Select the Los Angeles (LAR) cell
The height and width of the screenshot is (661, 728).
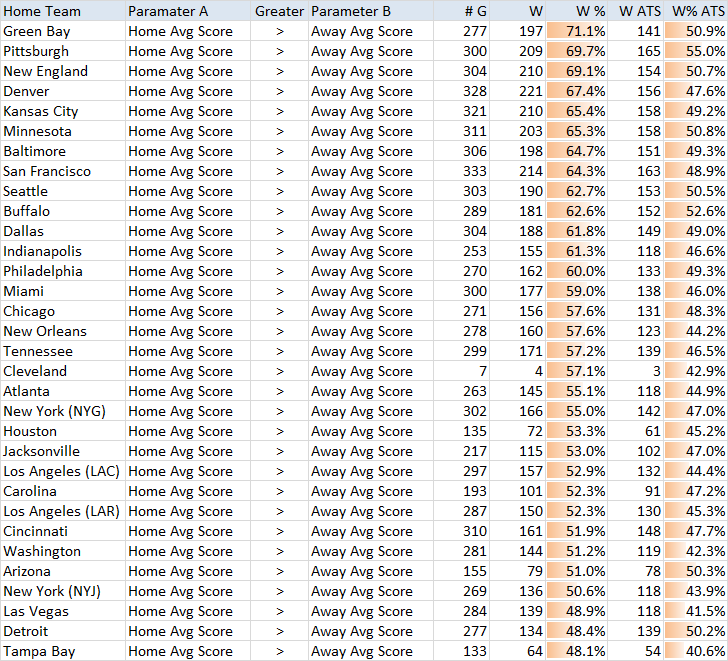click(63, 510)
